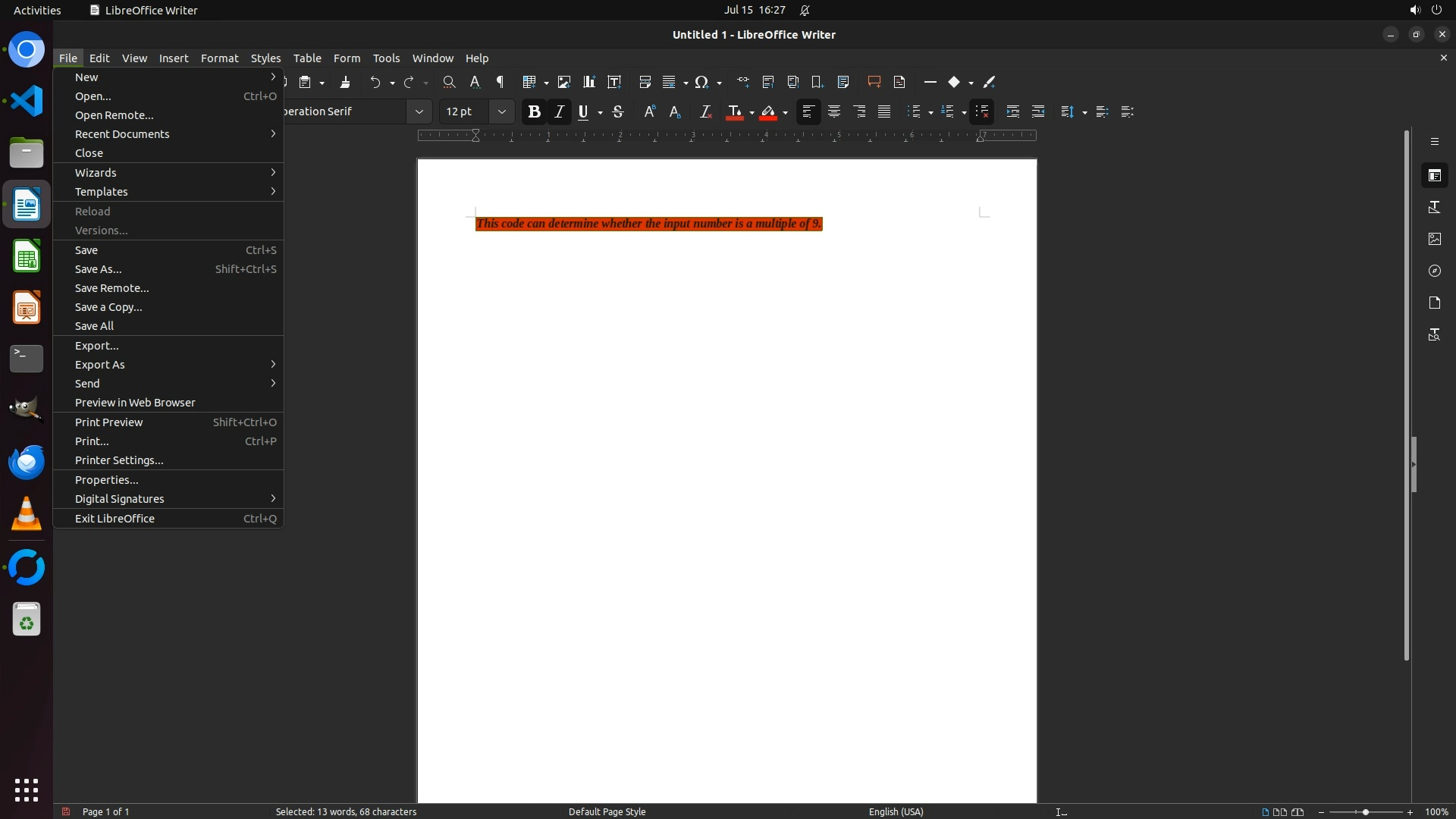The height and width of the screenshot is (819, 1456).
Task: Click Print Preview menu entry
Action: pyautogui.click(x=108, y=422)
